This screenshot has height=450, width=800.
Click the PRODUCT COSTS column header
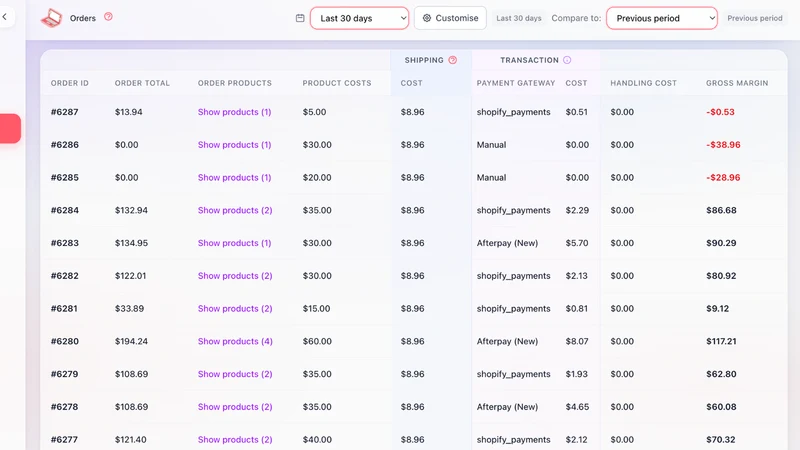[337, 83]
